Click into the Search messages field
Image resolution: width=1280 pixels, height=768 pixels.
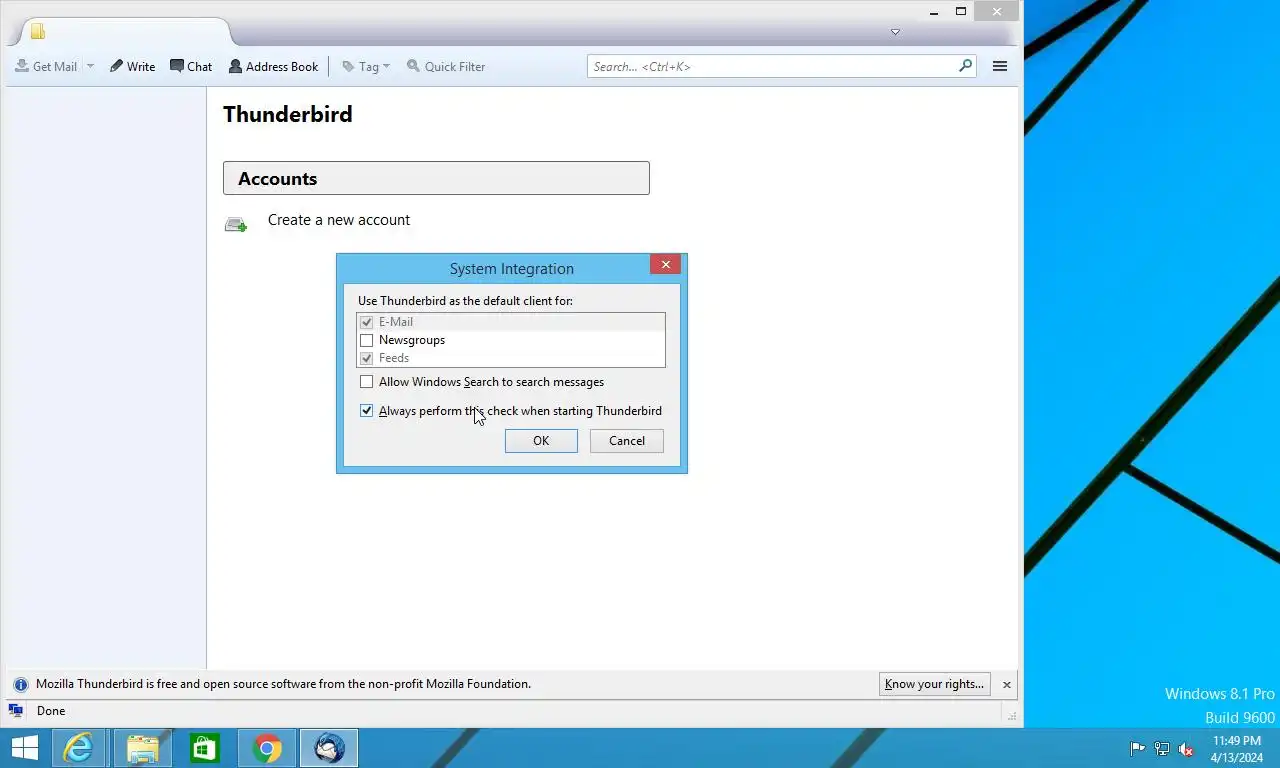(x=772, y=66)
